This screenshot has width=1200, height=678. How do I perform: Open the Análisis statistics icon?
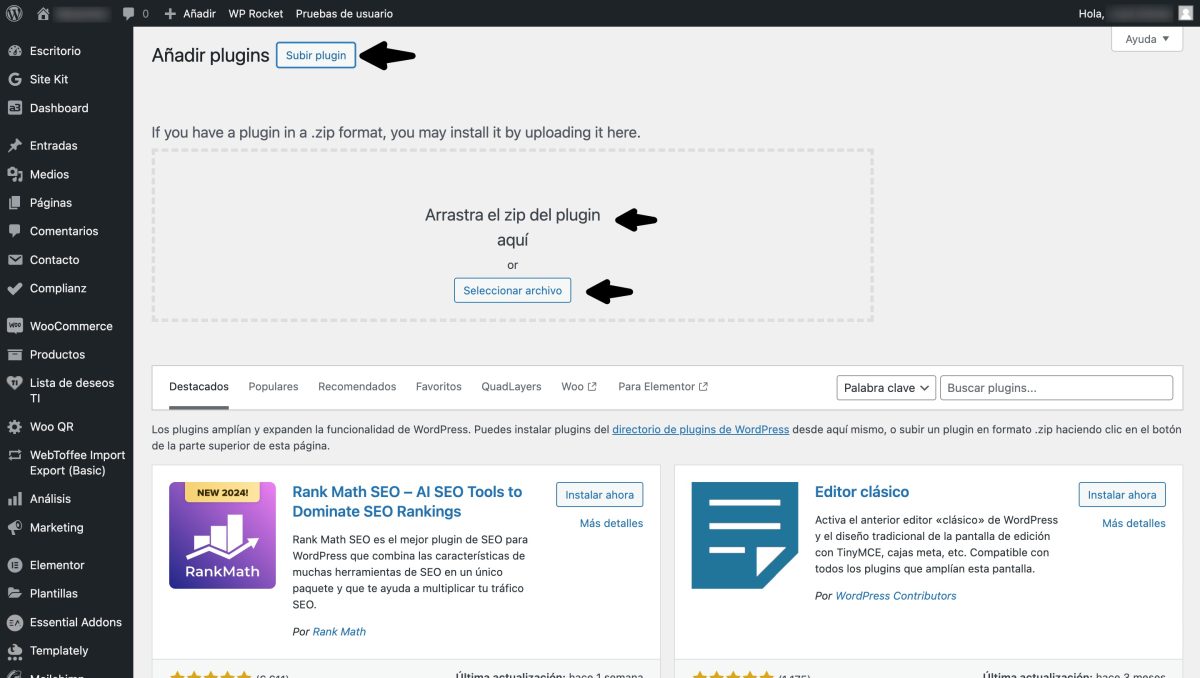point(16,498)
